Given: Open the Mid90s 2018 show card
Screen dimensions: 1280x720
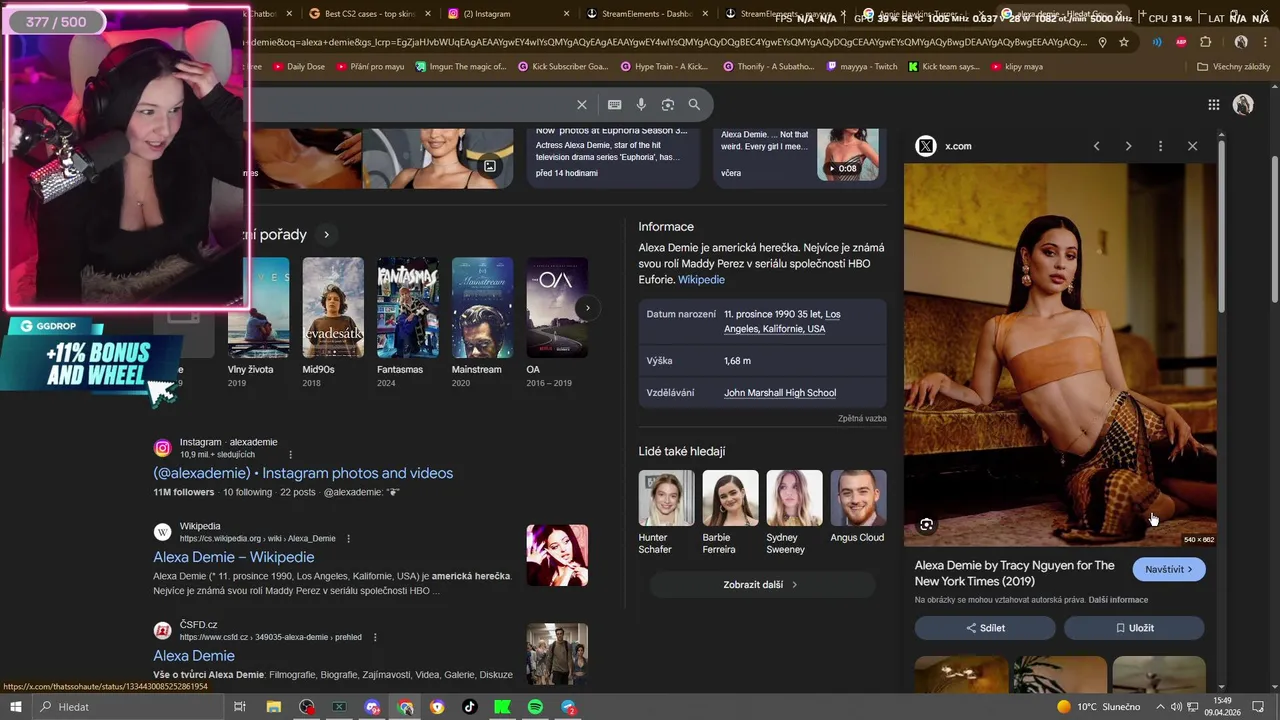Looking at the screenshot, I should point(333,323).
